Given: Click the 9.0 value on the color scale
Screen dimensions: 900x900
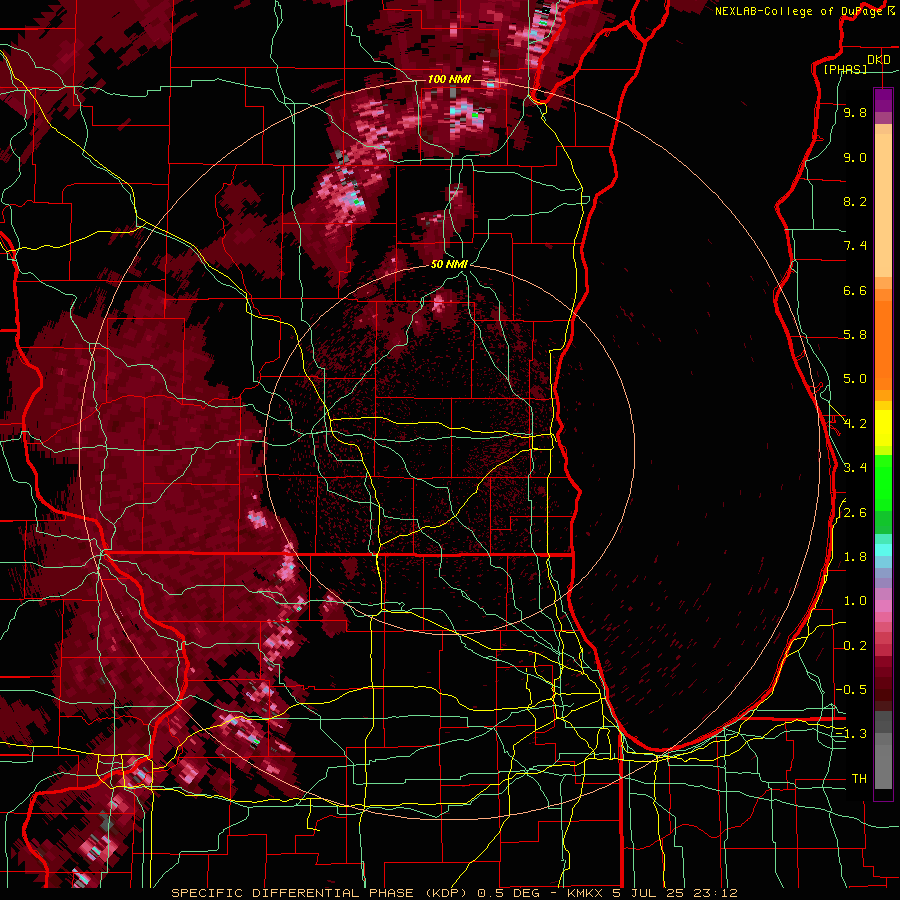Looking at the screenshot, I should 855,158.
